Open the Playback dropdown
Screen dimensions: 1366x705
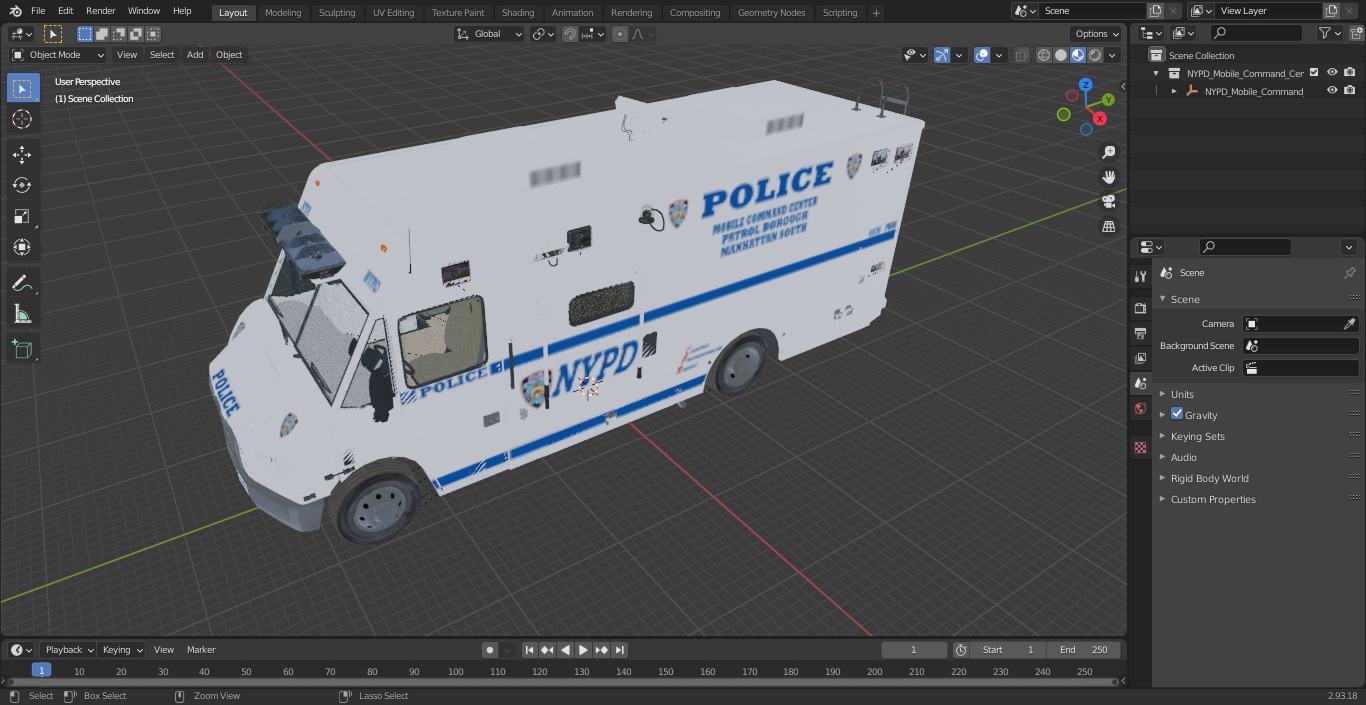pos(68,650)
